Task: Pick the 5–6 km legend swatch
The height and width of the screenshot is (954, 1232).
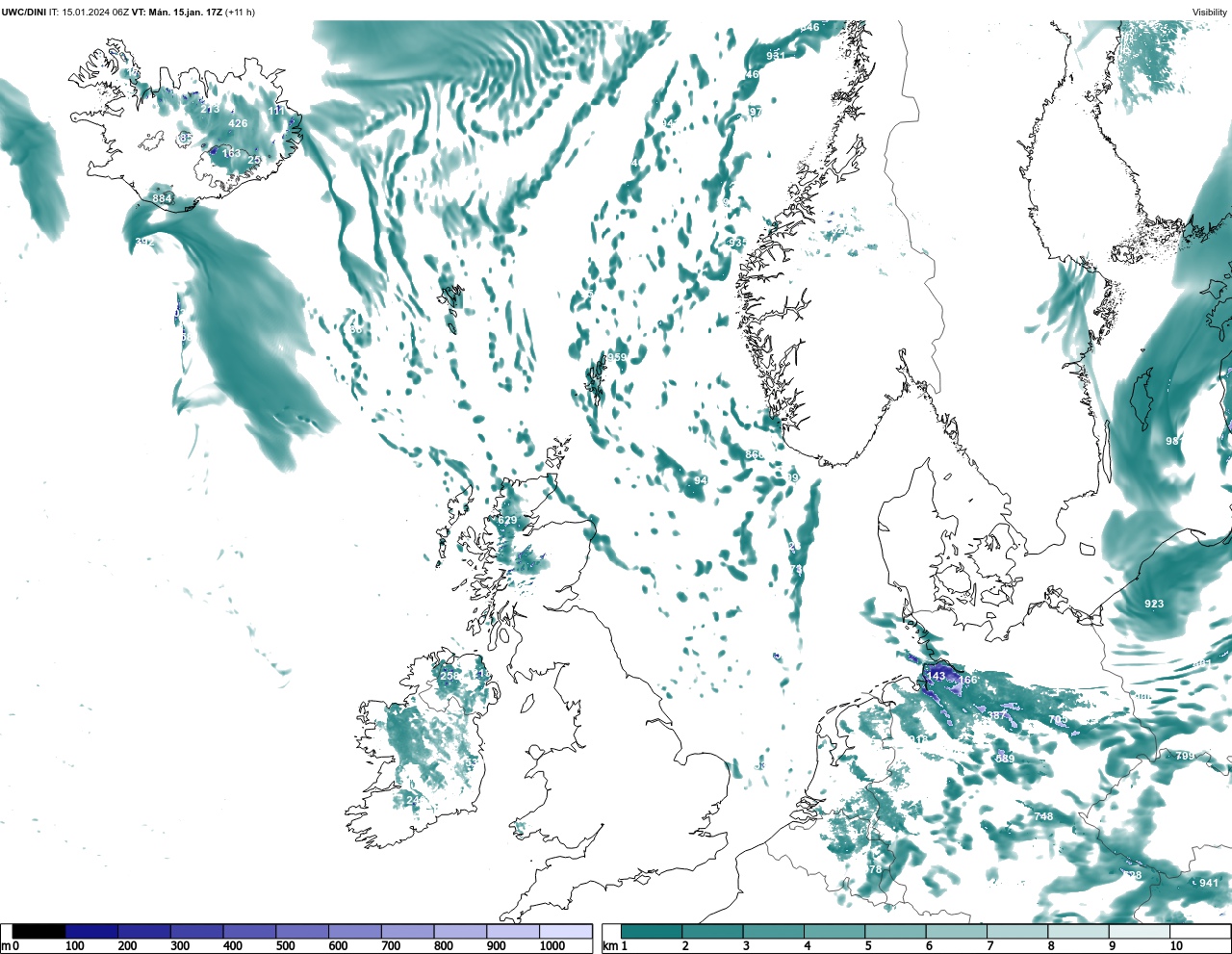Action: (895, 932)
